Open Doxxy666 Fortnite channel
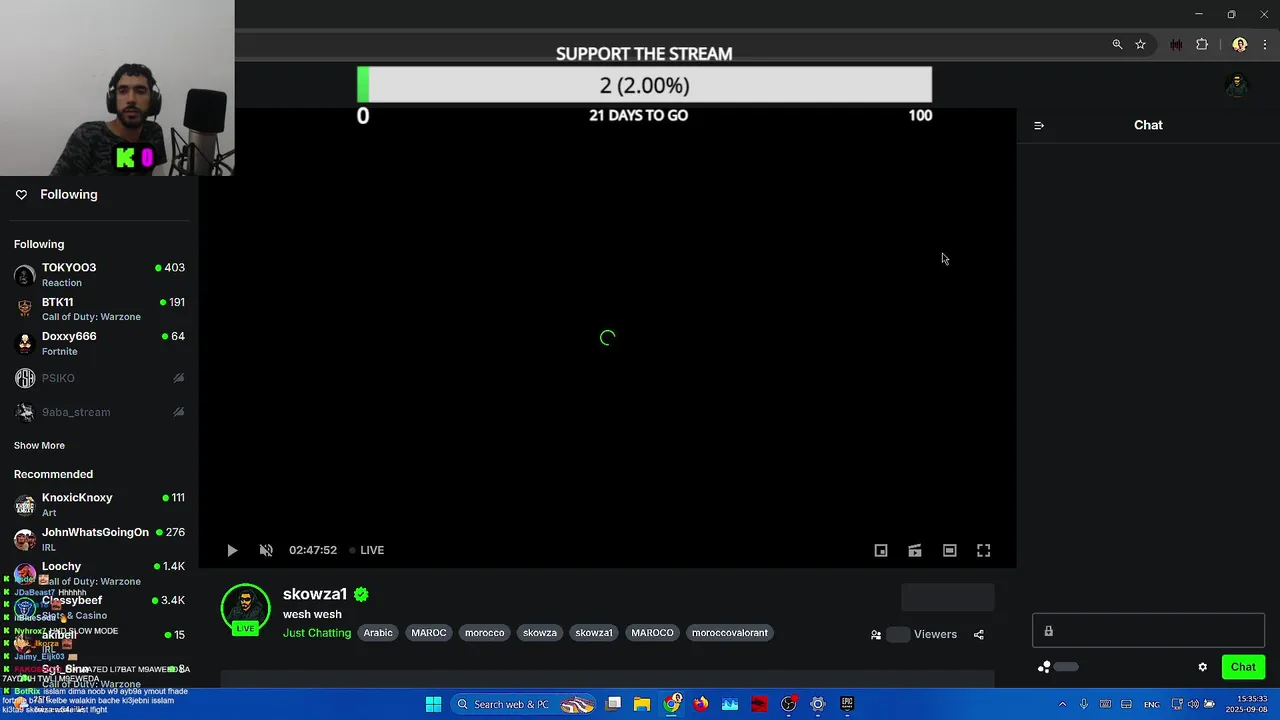The image size is (1280, 720). pos(99,343)
